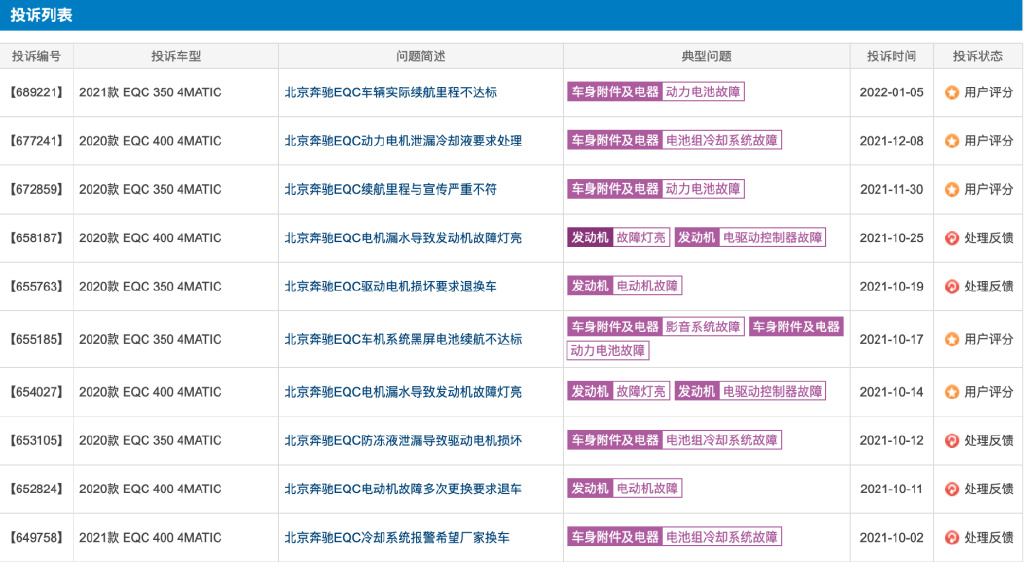
Task: Click 电池组冷却系统故障 tag in row 677241
Action: coord(722,140)
